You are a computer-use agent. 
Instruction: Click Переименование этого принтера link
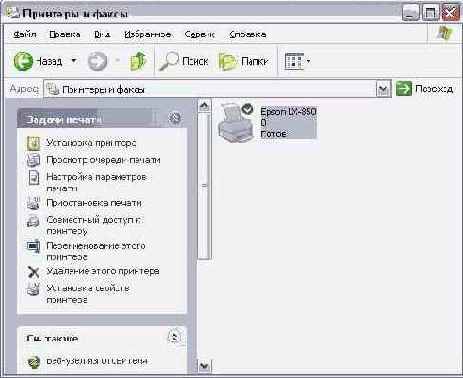[96, 251]
